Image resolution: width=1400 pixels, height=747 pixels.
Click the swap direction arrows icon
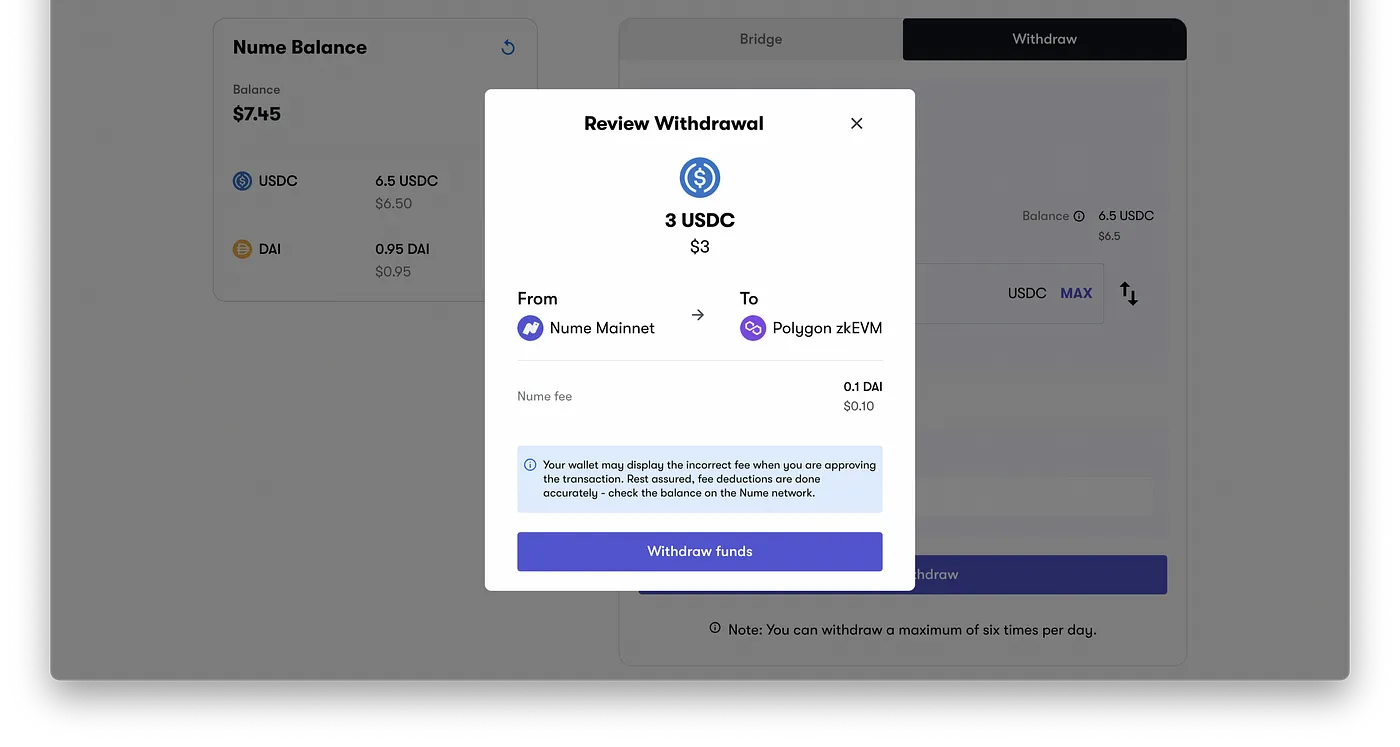click(1128, 294)
